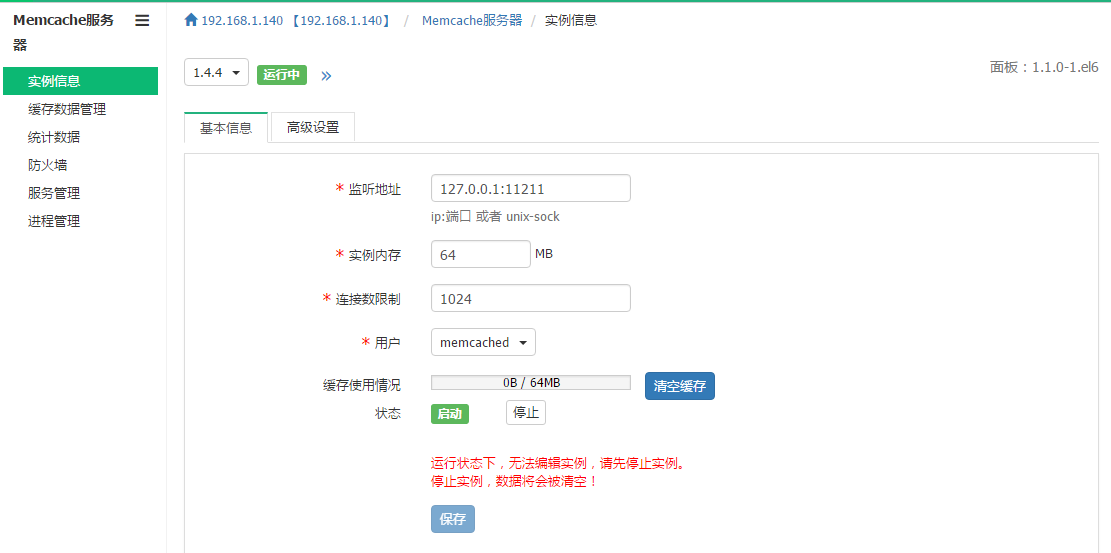Click the hint text ip:端口 或者 unix-sock

(495, 217)
